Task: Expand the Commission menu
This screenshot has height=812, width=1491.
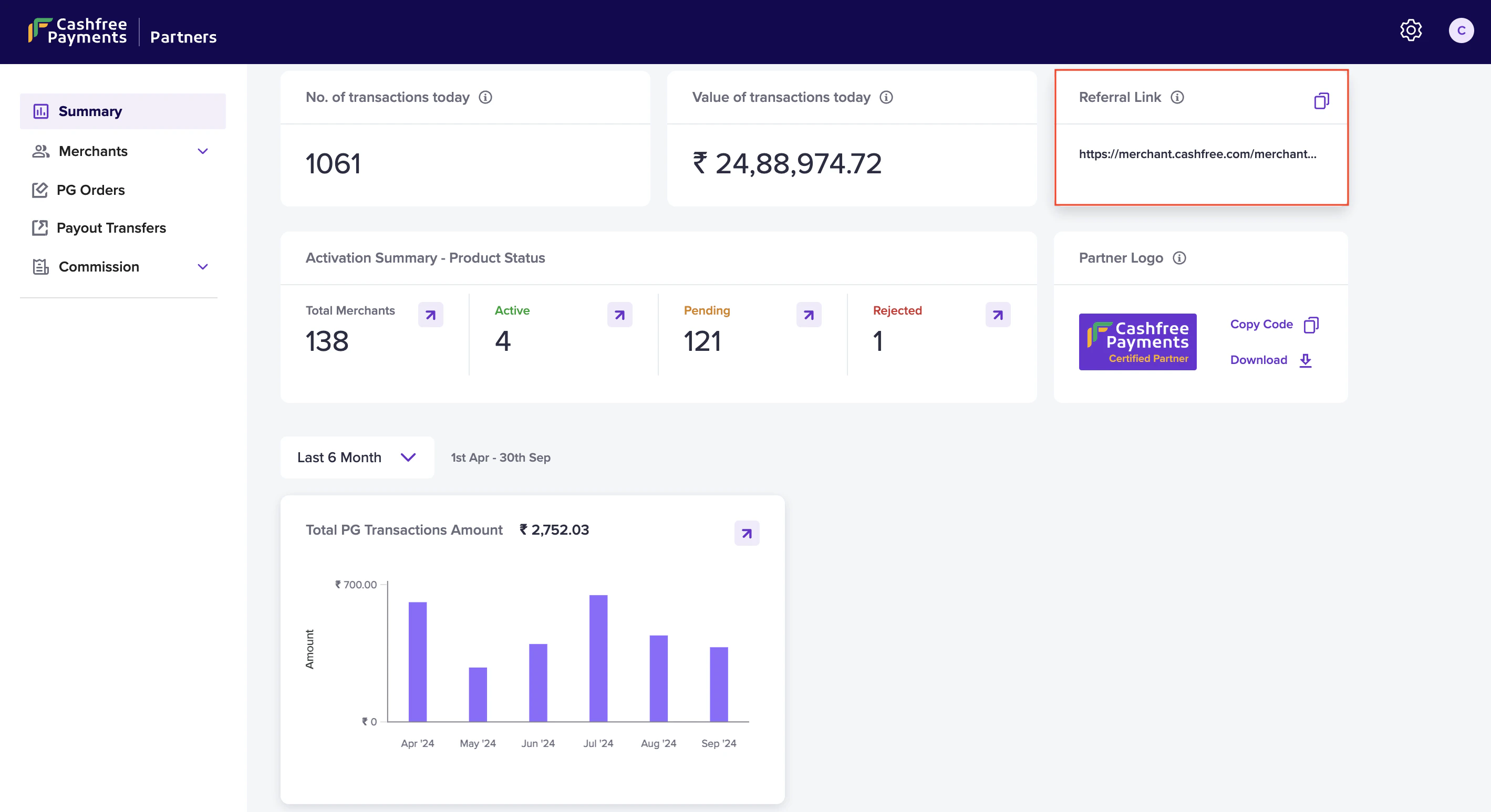Action: 202,267
